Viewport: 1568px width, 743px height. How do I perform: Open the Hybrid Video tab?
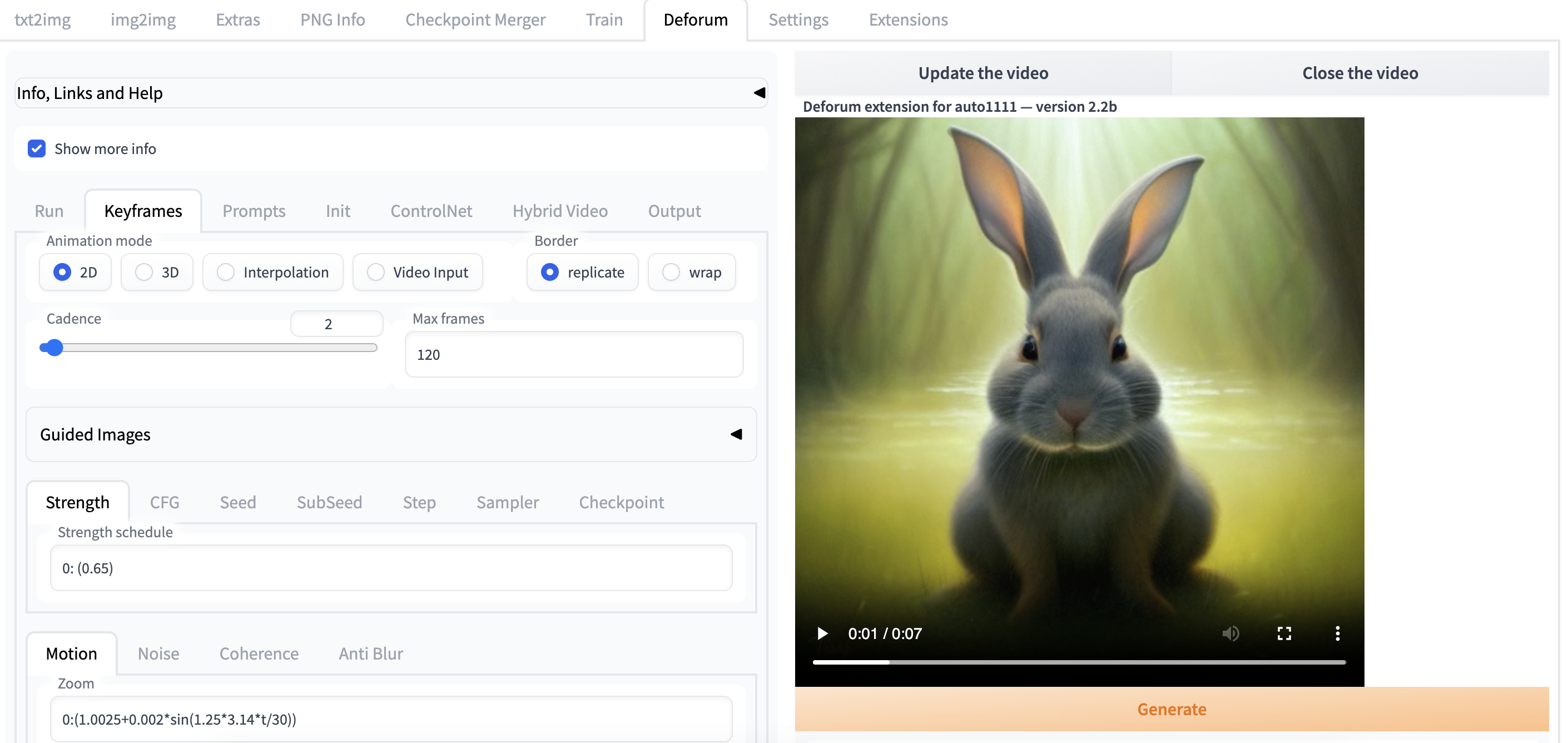560,211
